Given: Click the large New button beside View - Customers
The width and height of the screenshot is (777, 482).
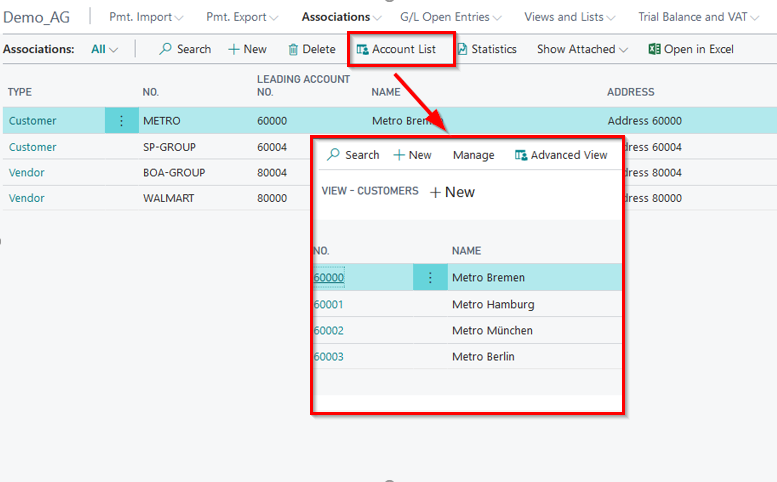Looking at the screenshot, I should click(x=452, y=192).
